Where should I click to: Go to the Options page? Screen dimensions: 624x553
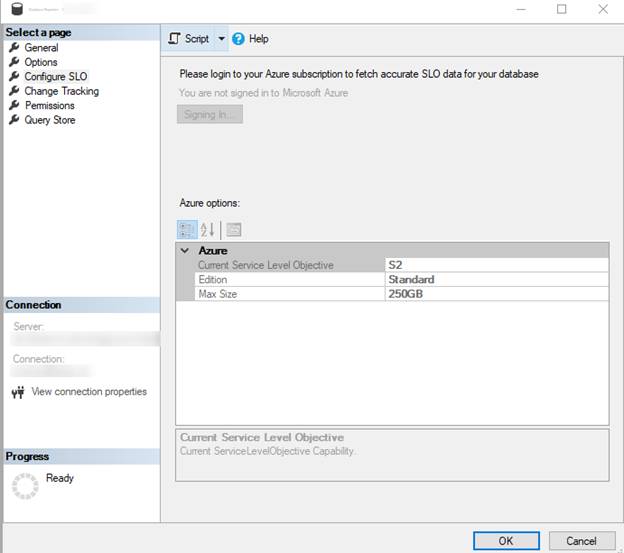41,62
